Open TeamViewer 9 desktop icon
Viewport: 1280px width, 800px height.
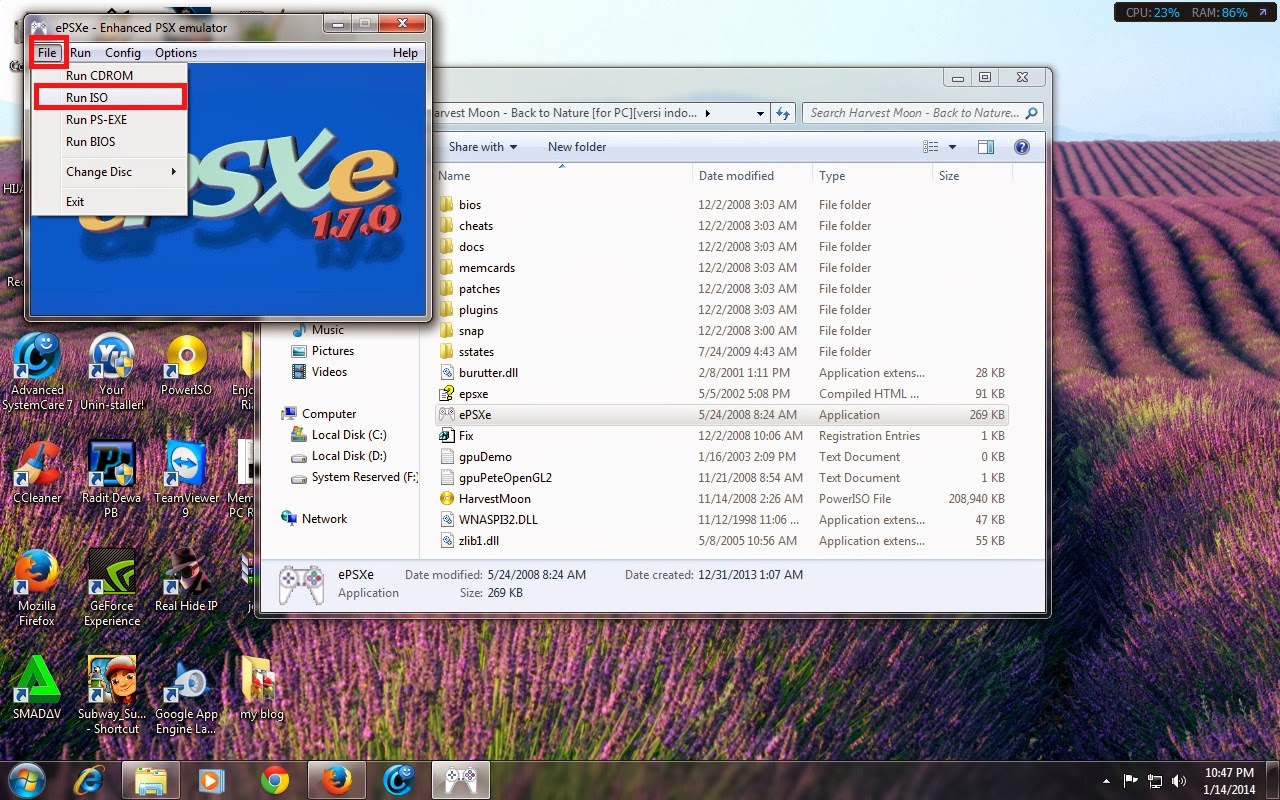tap(186, 479)
